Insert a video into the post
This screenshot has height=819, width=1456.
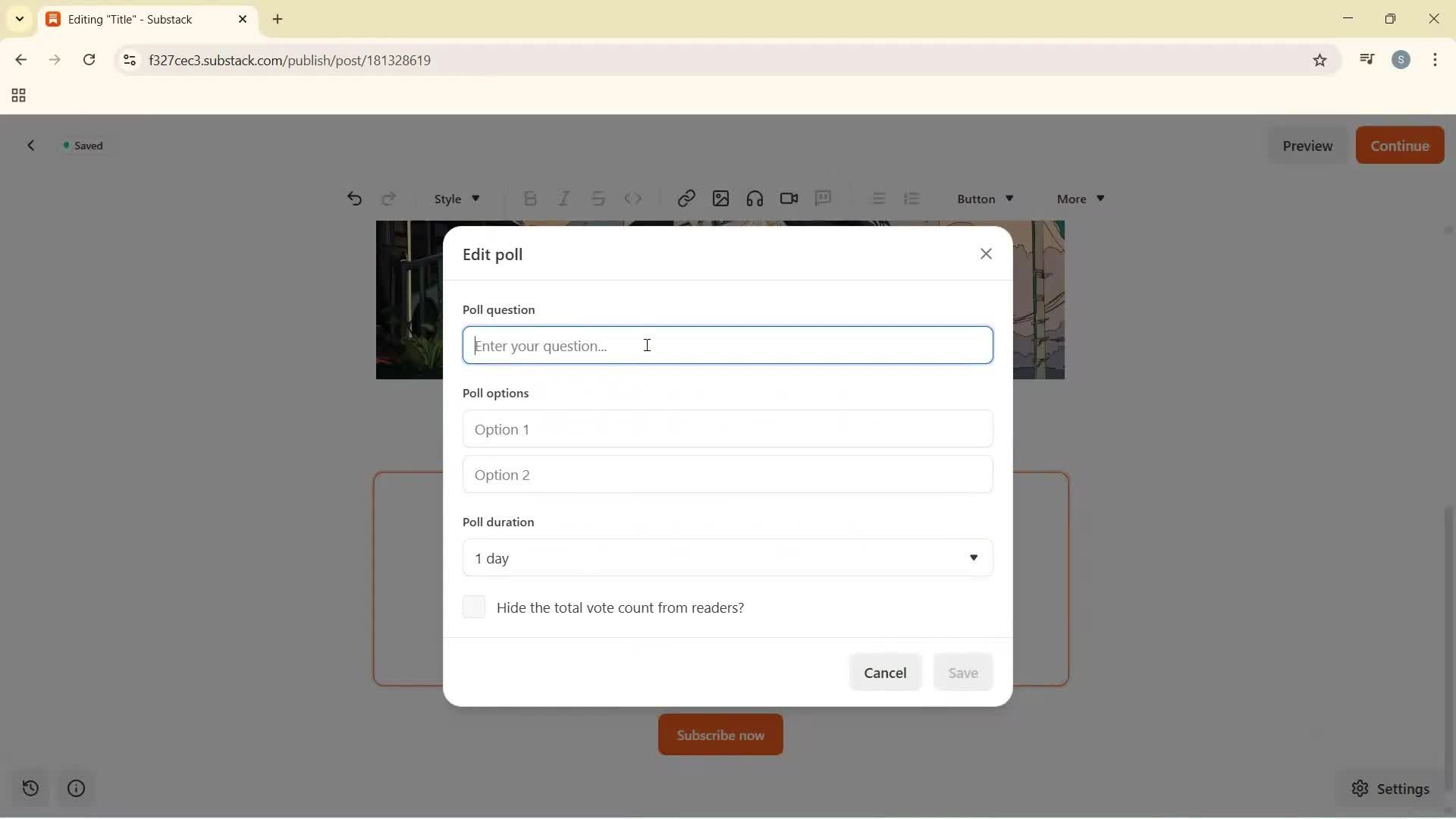point(789,198)
